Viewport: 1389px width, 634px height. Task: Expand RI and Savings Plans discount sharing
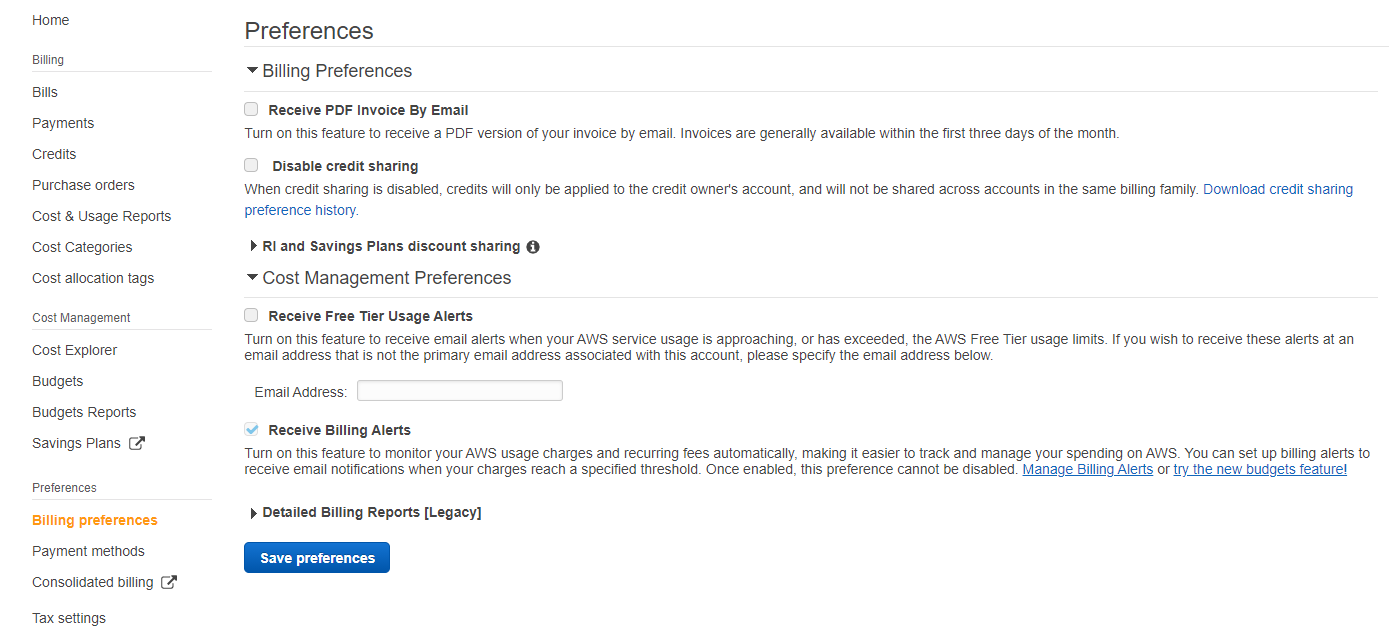point(253,246)
